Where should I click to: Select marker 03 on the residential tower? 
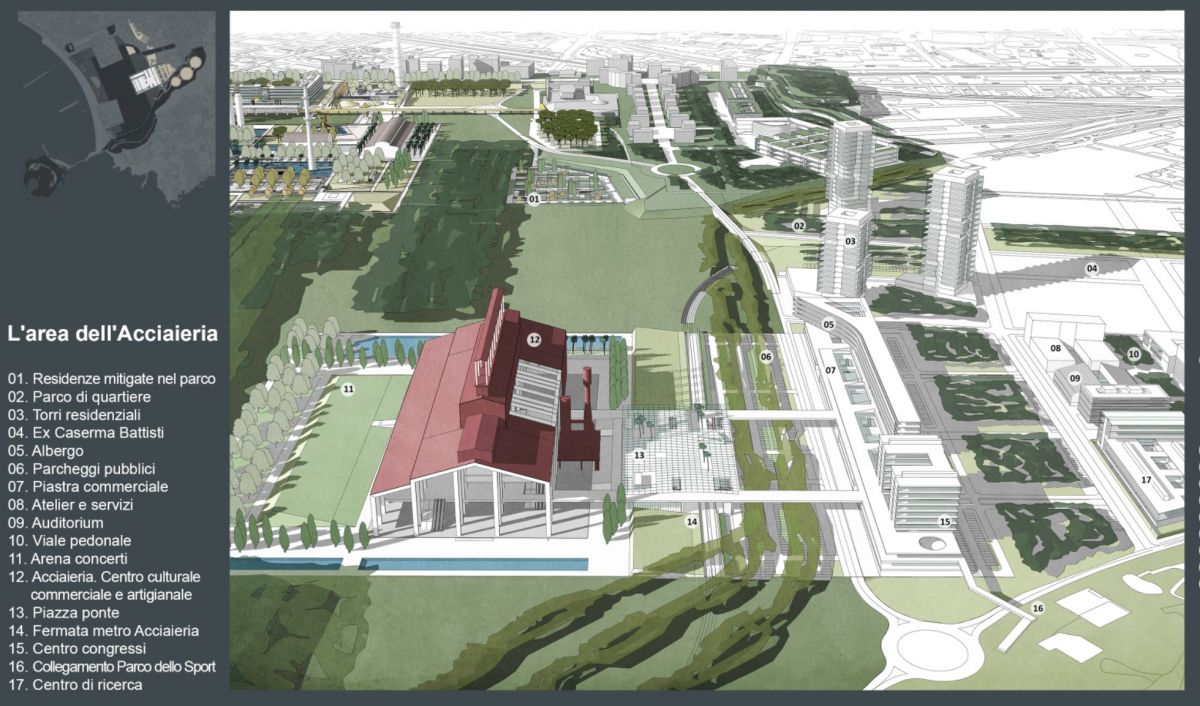[x=850, y=242]
